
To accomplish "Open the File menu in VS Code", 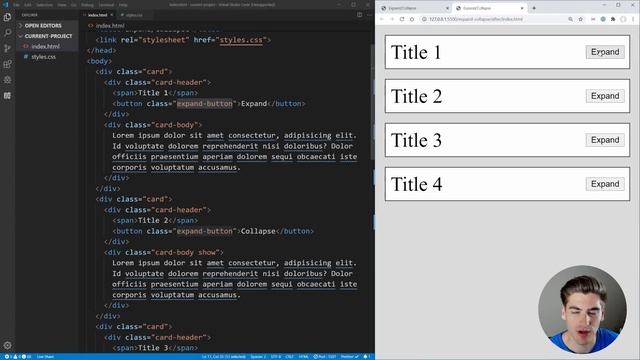I will [x=16, y=5].
